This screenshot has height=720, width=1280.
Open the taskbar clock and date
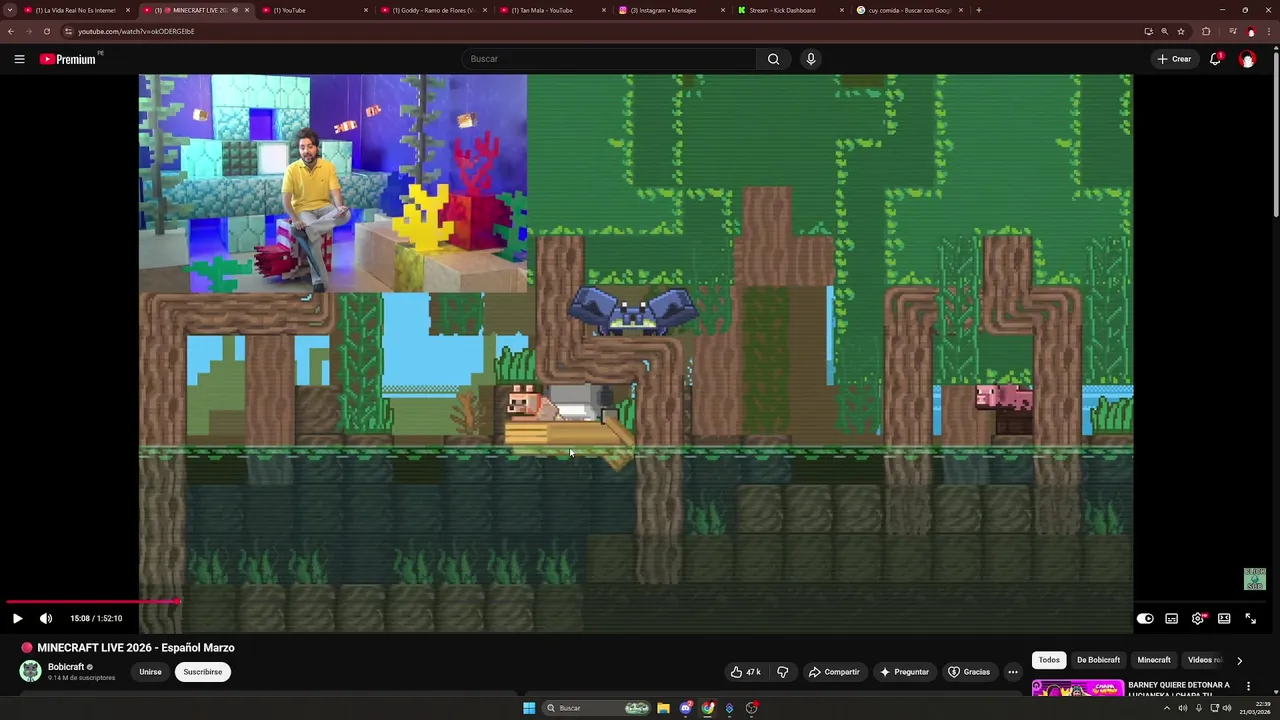pyautogui.click(x=1254, y=708)
